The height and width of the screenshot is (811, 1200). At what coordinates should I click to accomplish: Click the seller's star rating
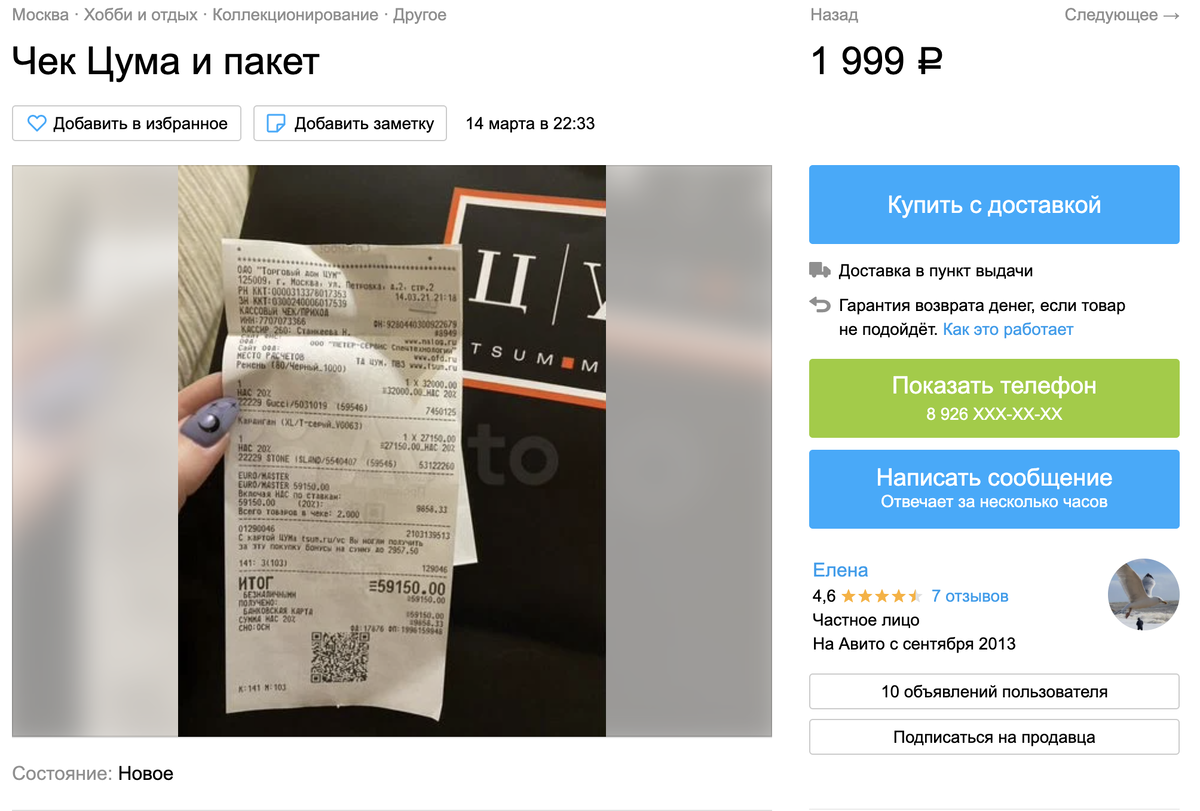[881, 596]
